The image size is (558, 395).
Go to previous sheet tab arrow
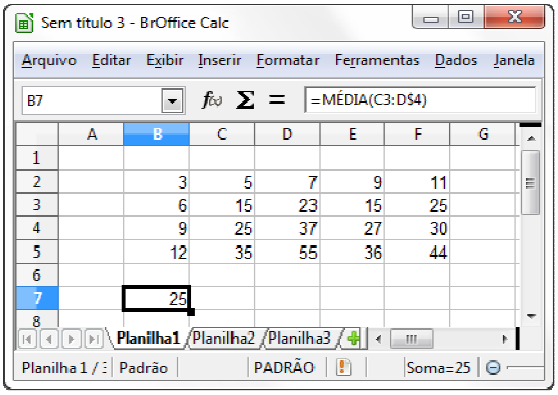[49, 339]
